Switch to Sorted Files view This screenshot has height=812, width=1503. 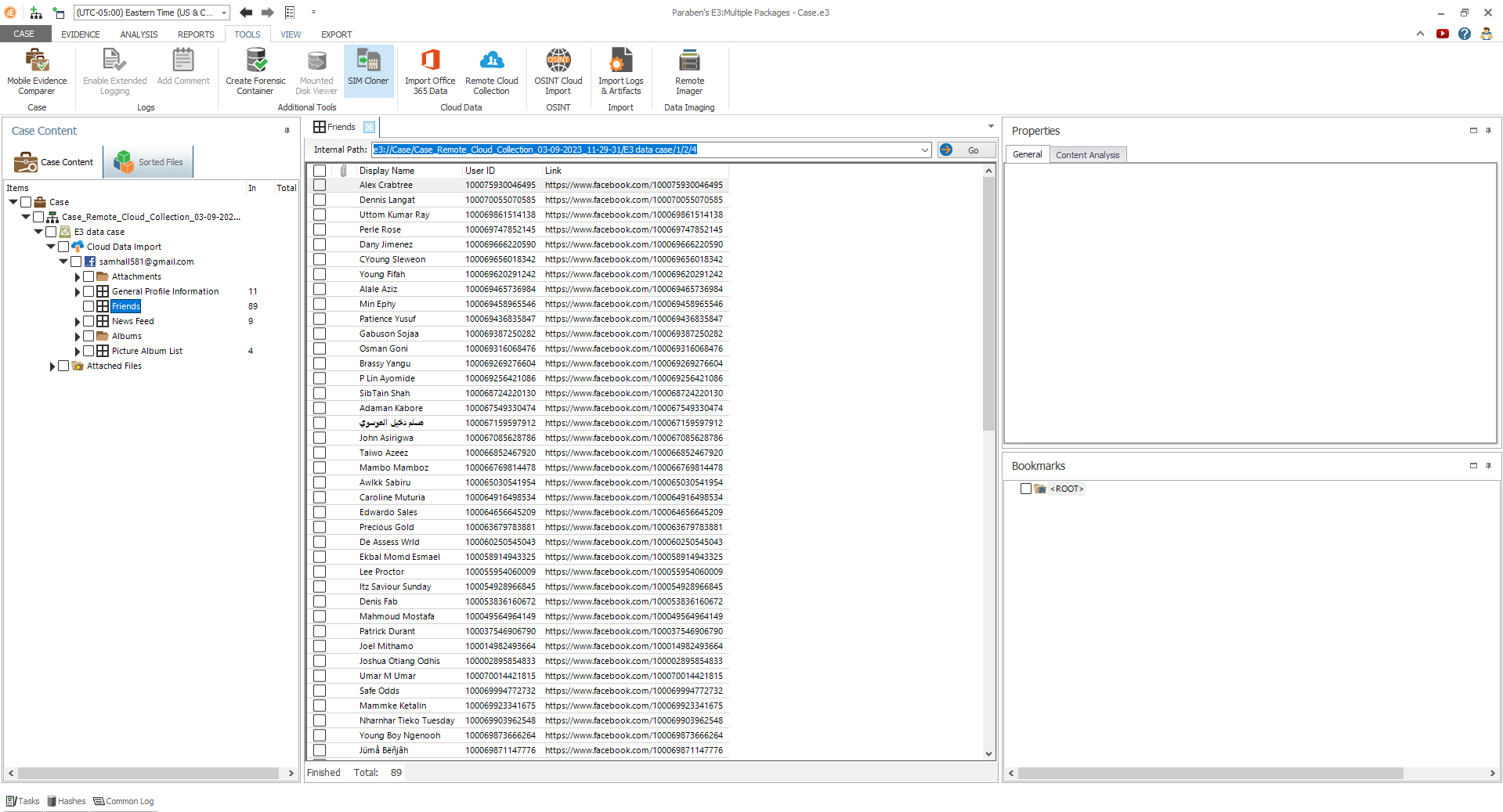point(148,162)
